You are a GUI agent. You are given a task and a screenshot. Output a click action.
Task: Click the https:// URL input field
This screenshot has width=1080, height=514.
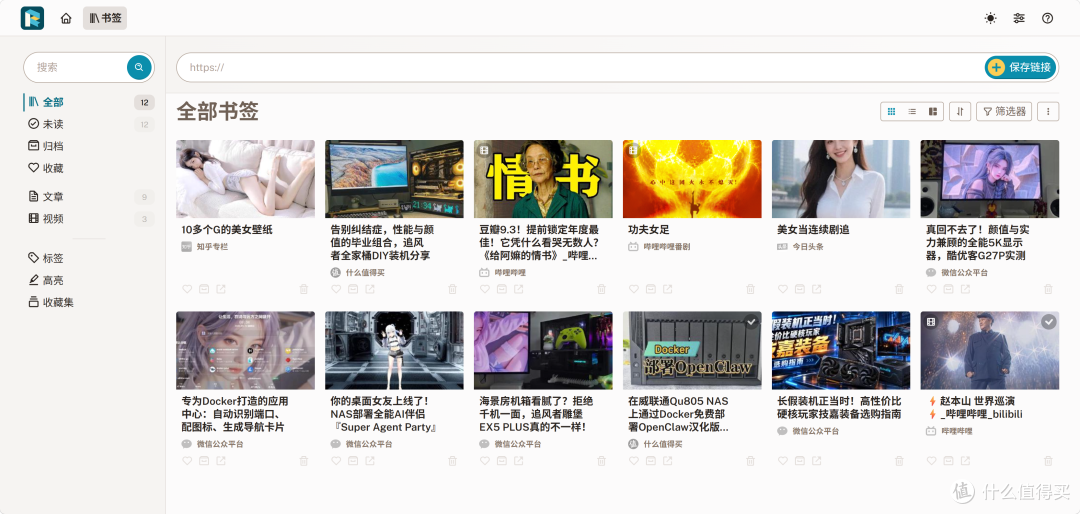pyautogui.click(x=579, y=68)
